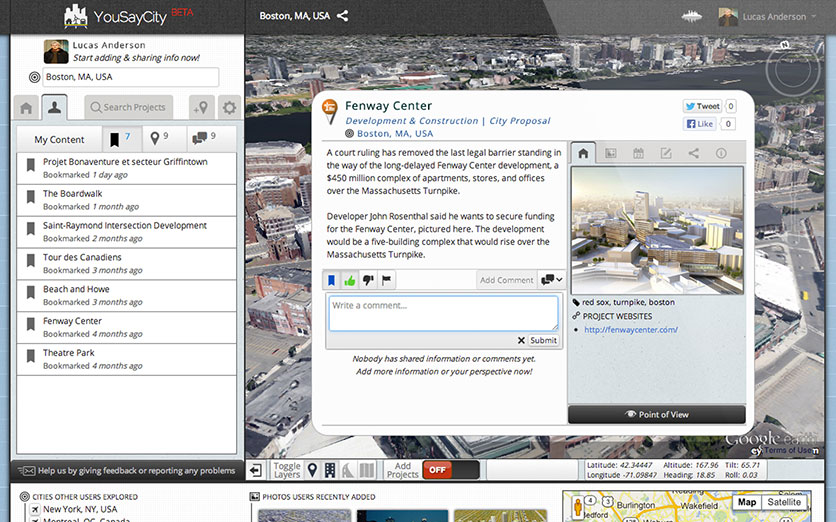Open the Theatre Park bookmark
The image size is (836, 522).
[127, 359]
